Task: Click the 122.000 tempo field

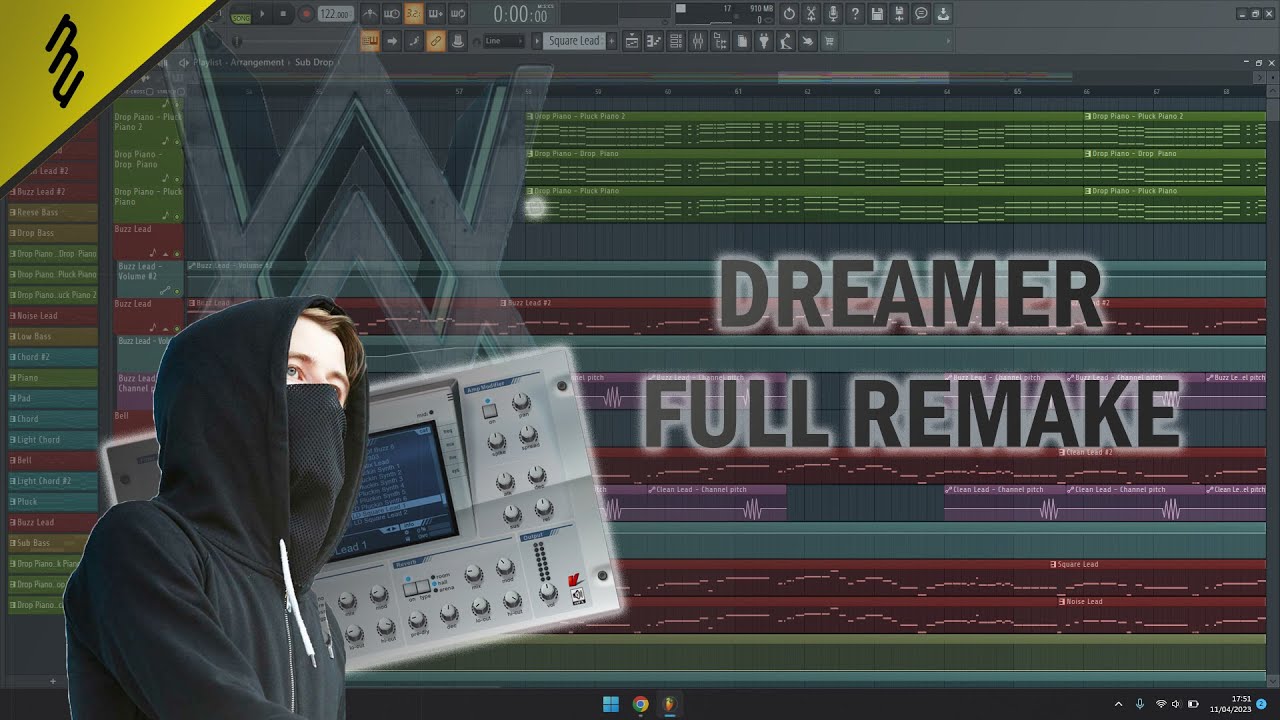Action: coord(335,14)
